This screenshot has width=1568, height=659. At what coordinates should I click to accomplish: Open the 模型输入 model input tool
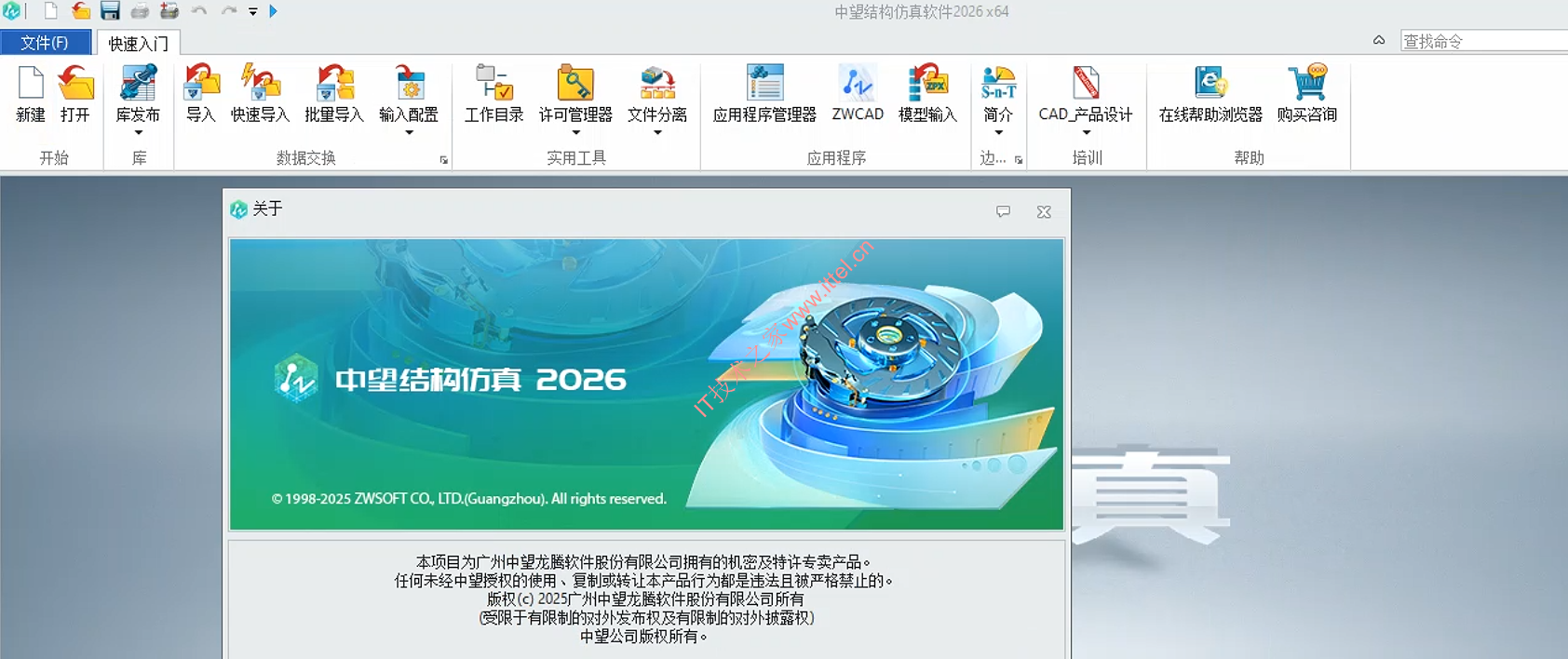[x=927, y=84]
